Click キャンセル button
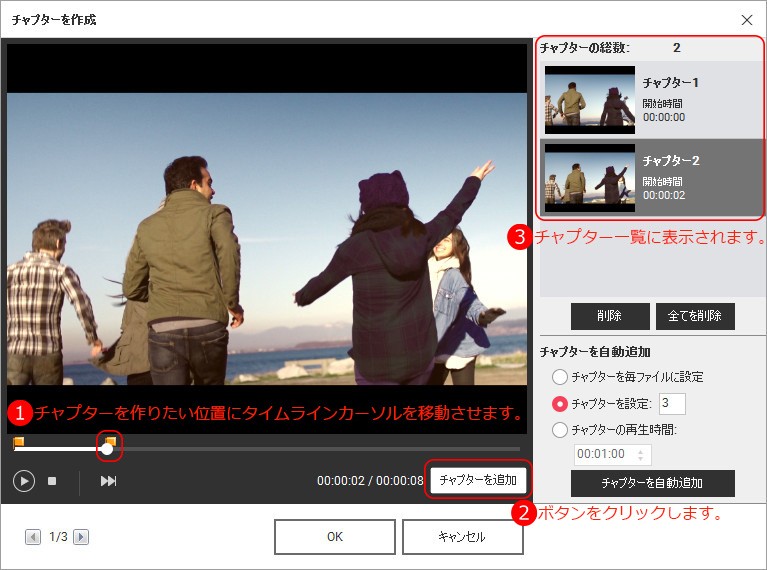Viewport: 767px width, 570px height. pos(462,537)
